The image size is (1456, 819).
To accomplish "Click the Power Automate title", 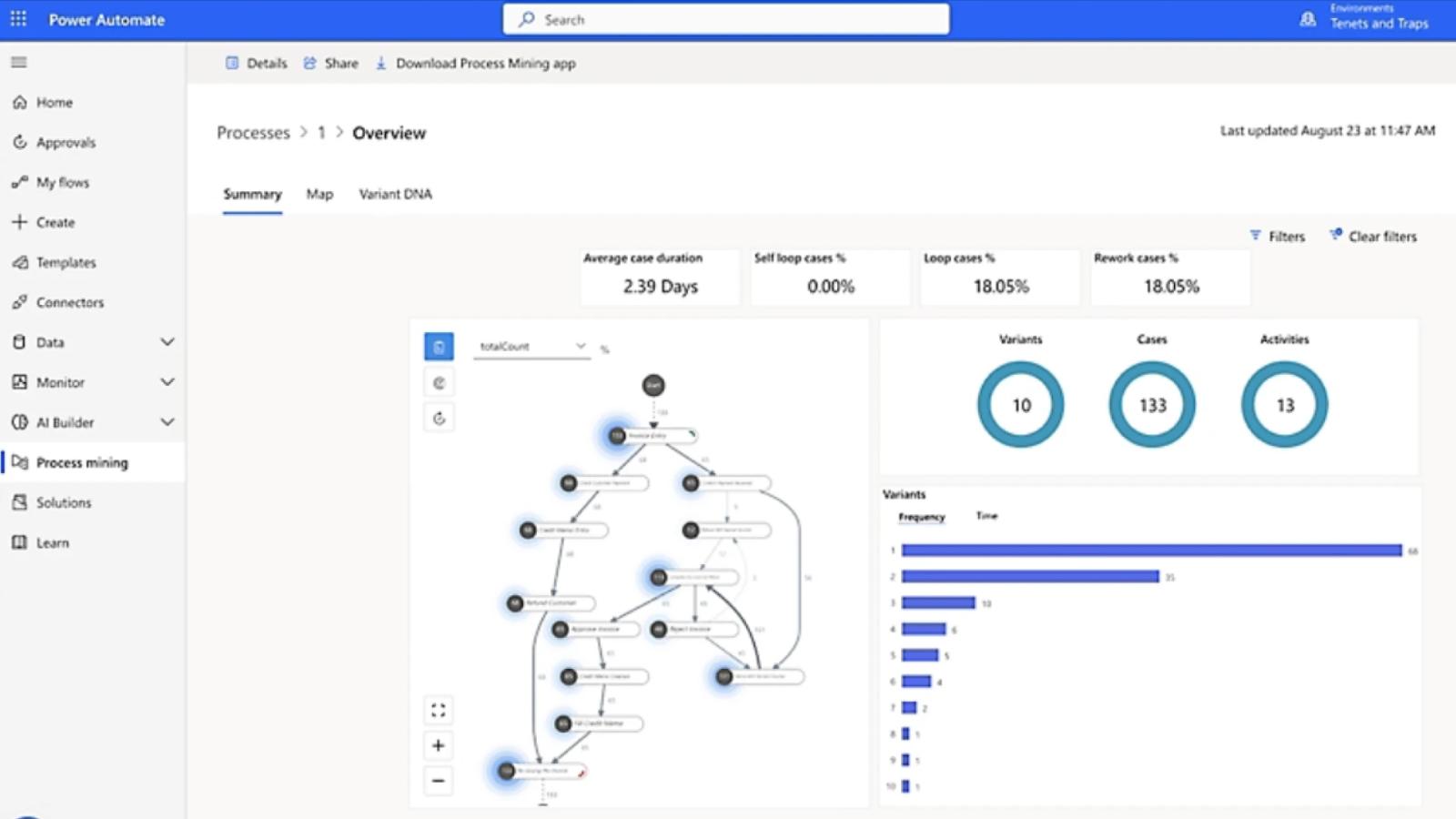I will coord(106,20).
